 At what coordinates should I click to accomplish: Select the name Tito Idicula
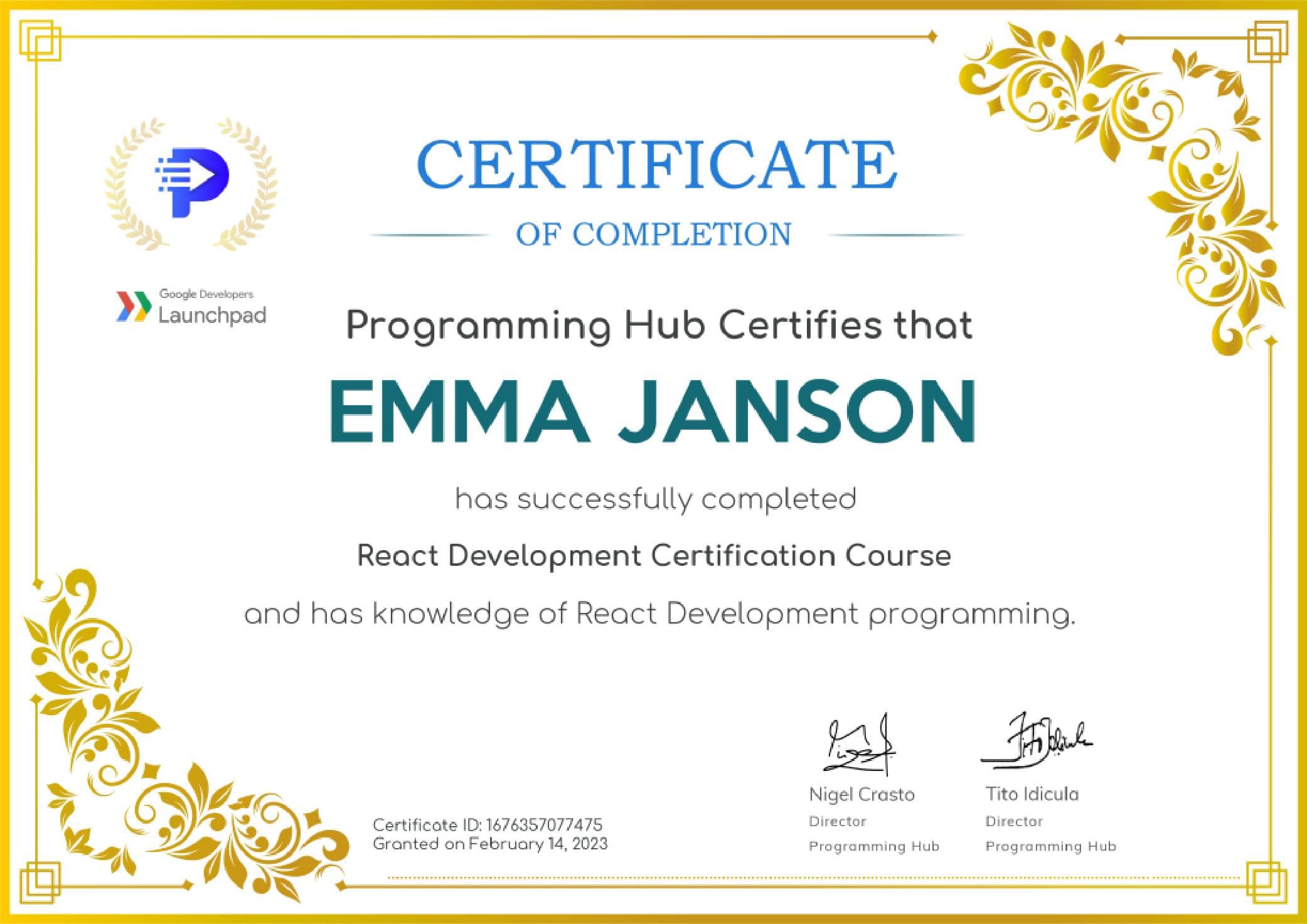[1032, 794]
